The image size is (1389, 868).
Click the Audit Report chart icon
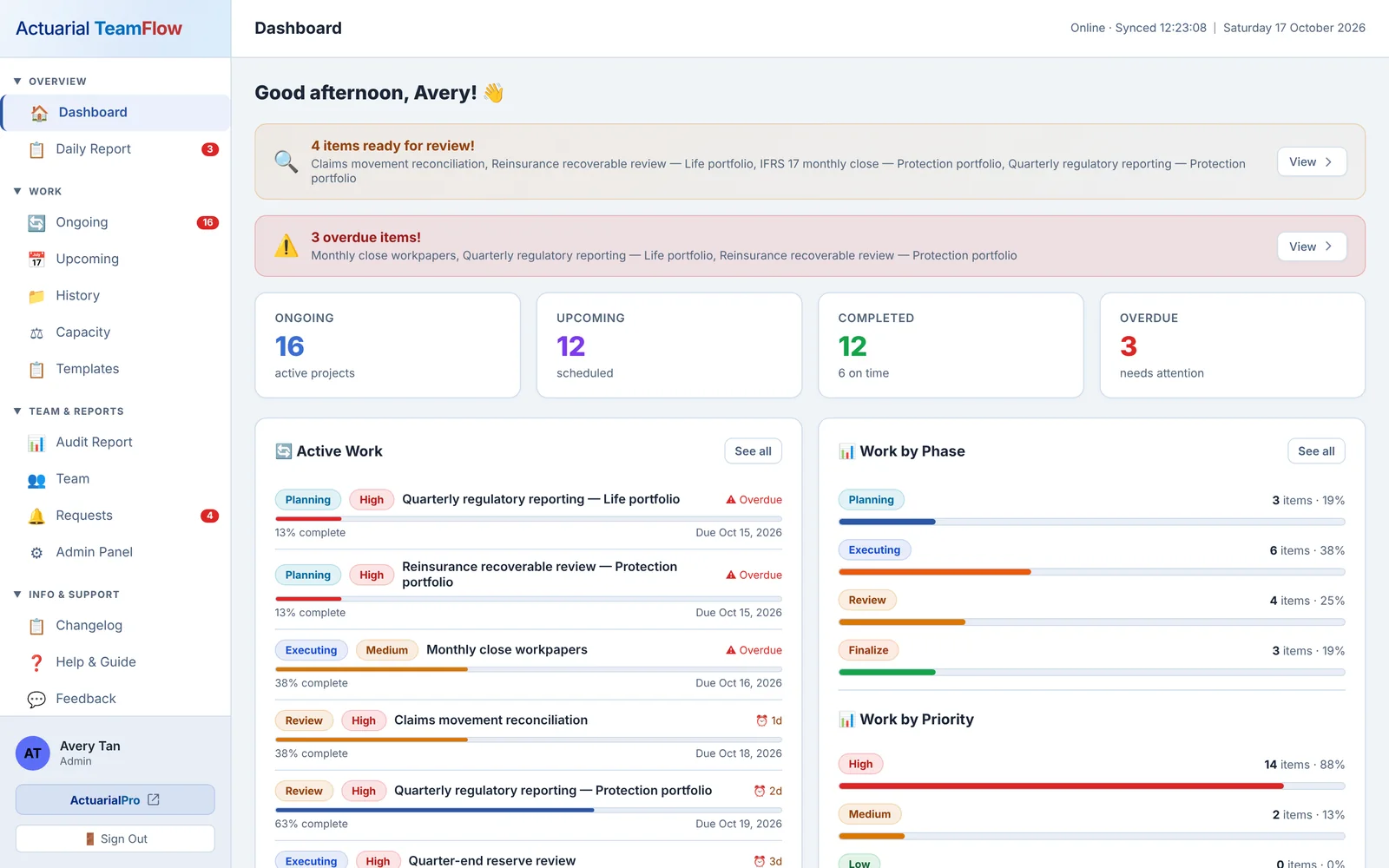[x=36, y=443]
